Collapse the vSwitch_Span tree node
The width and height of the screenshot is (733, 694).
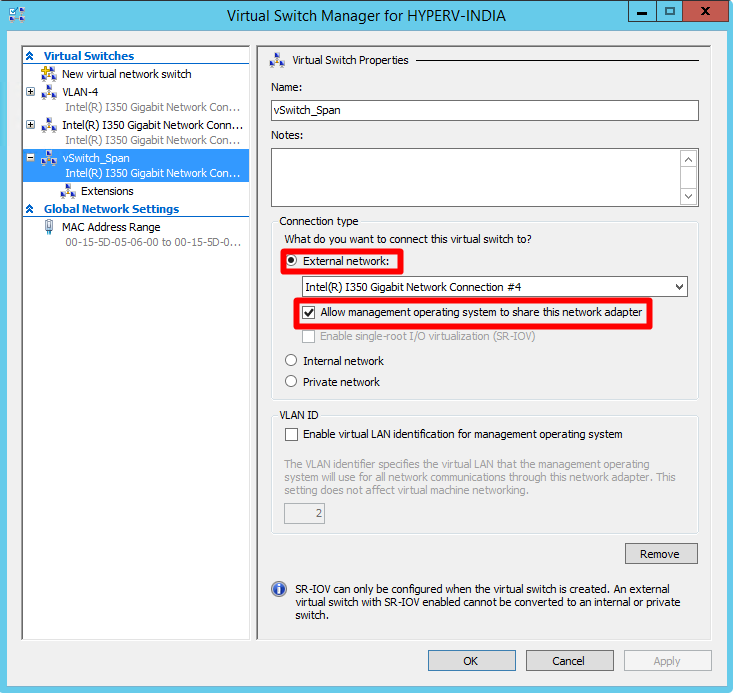[30, 158]
